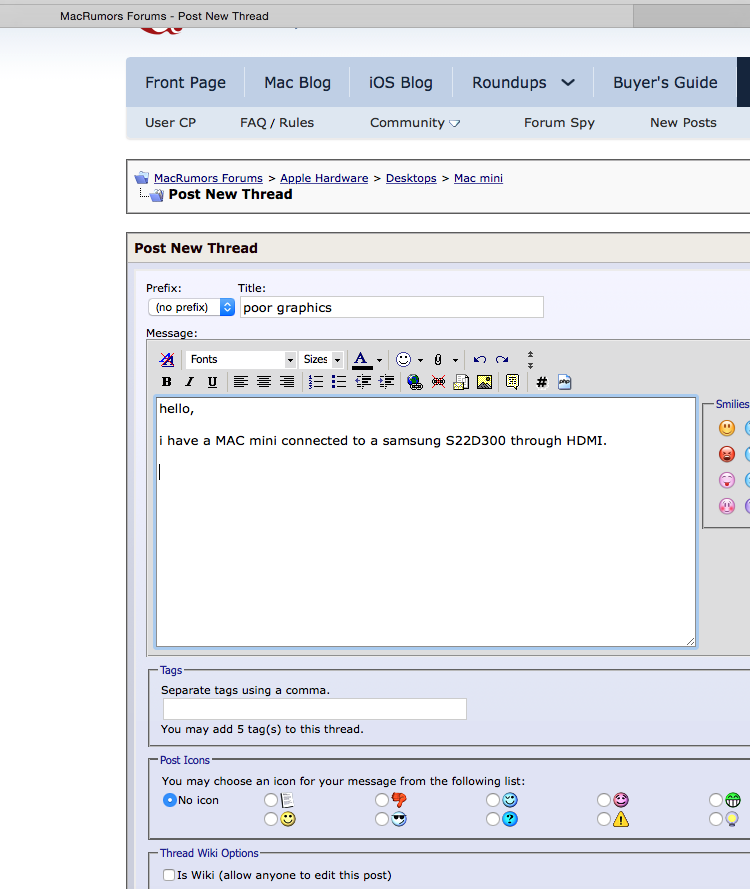Click inside the message text area
The height and width of the screenshot is (889, 750).
426,522
